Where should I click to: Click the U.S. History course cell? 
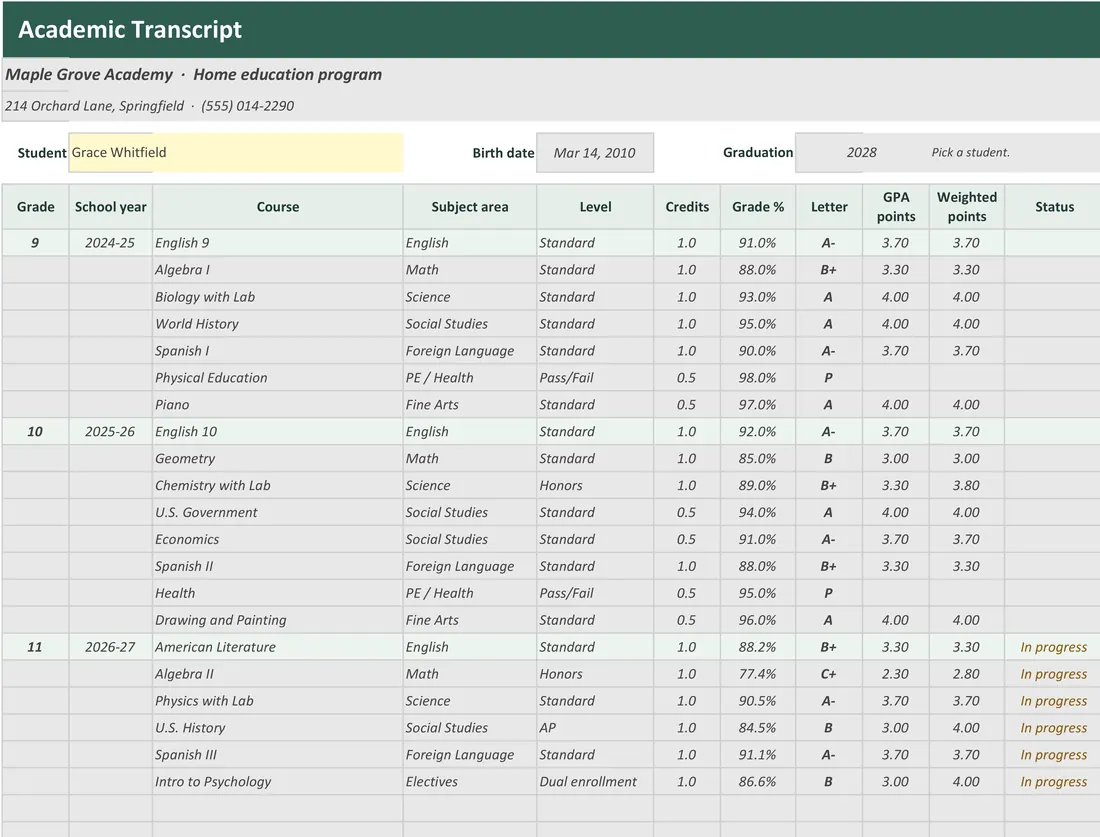point(278,728)
